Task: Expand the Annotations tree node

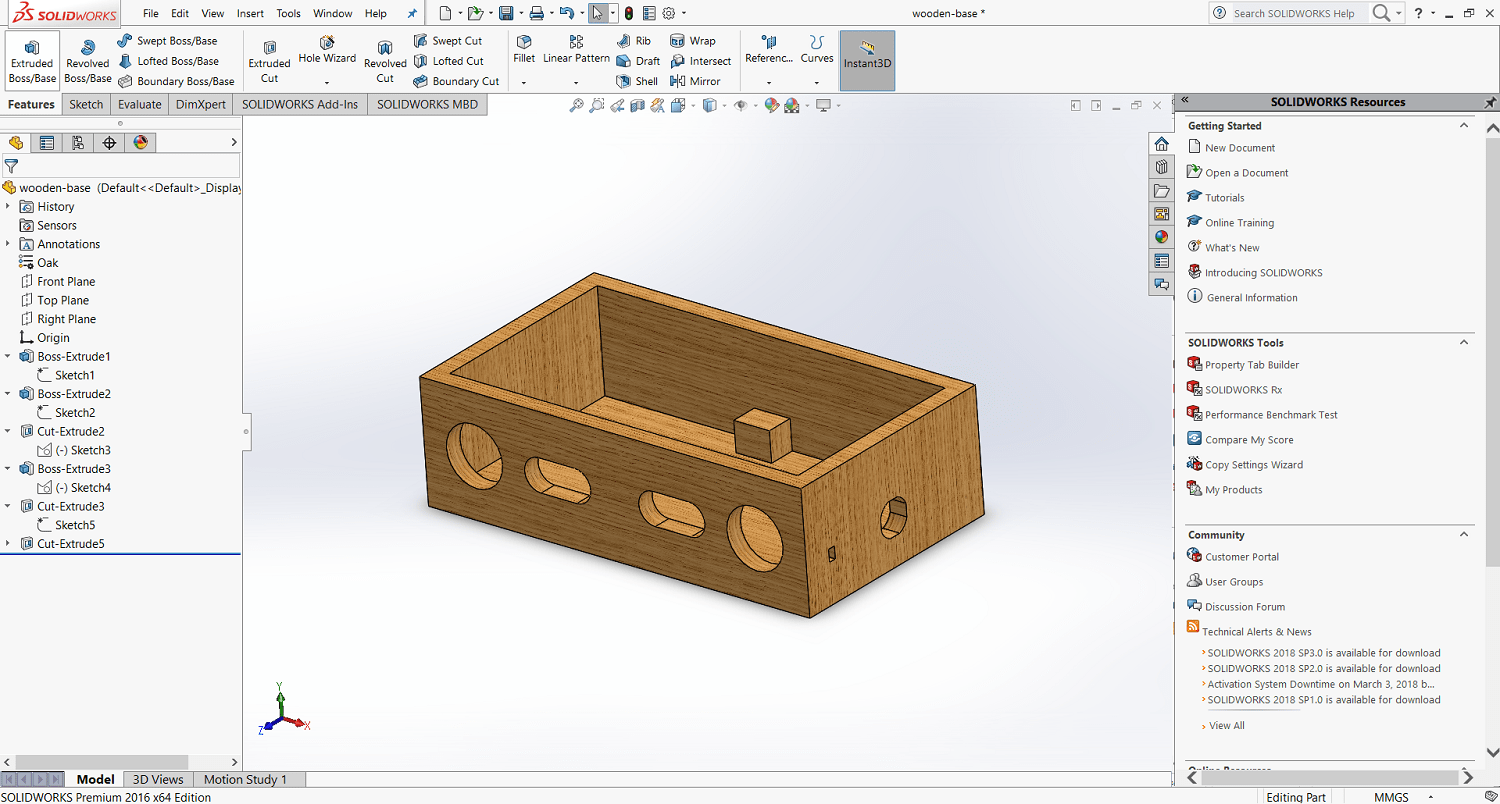Action: pos(8,244)
